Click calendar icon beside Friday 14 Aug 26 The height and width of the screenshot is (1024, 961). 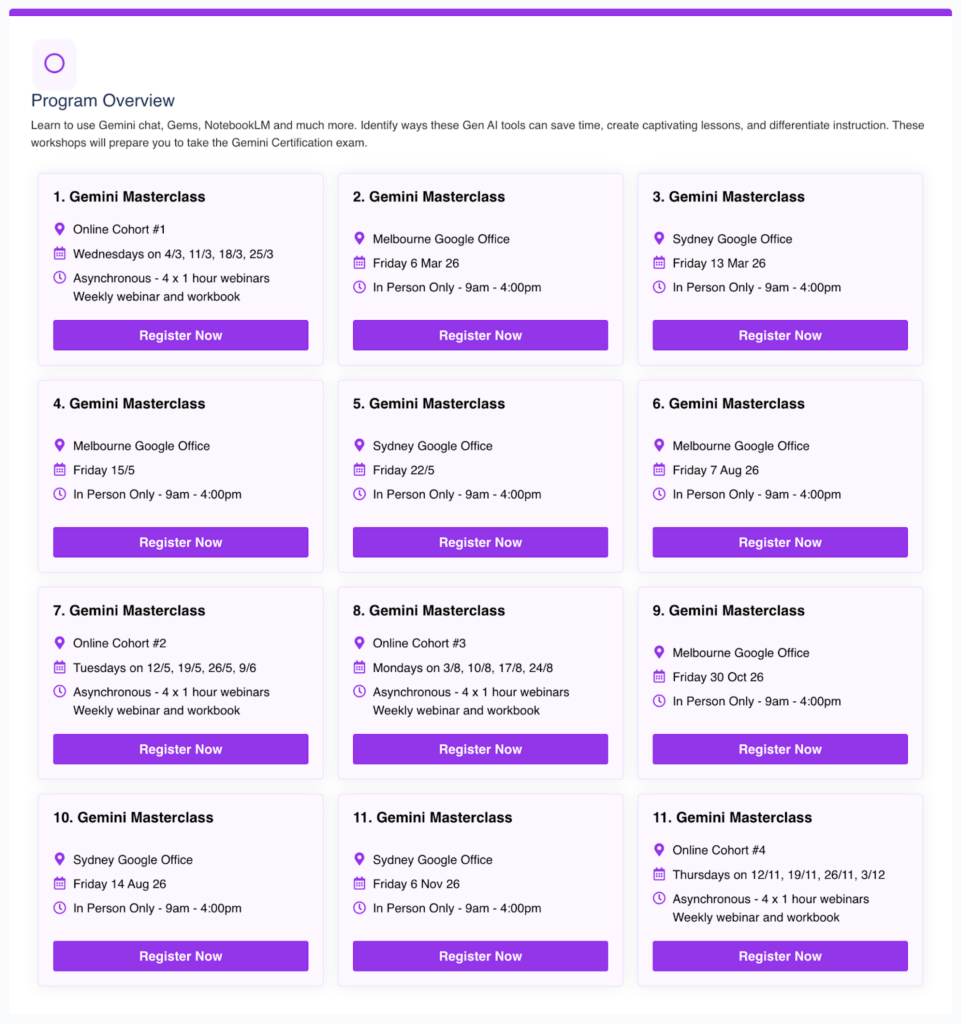tap(59, 884)
